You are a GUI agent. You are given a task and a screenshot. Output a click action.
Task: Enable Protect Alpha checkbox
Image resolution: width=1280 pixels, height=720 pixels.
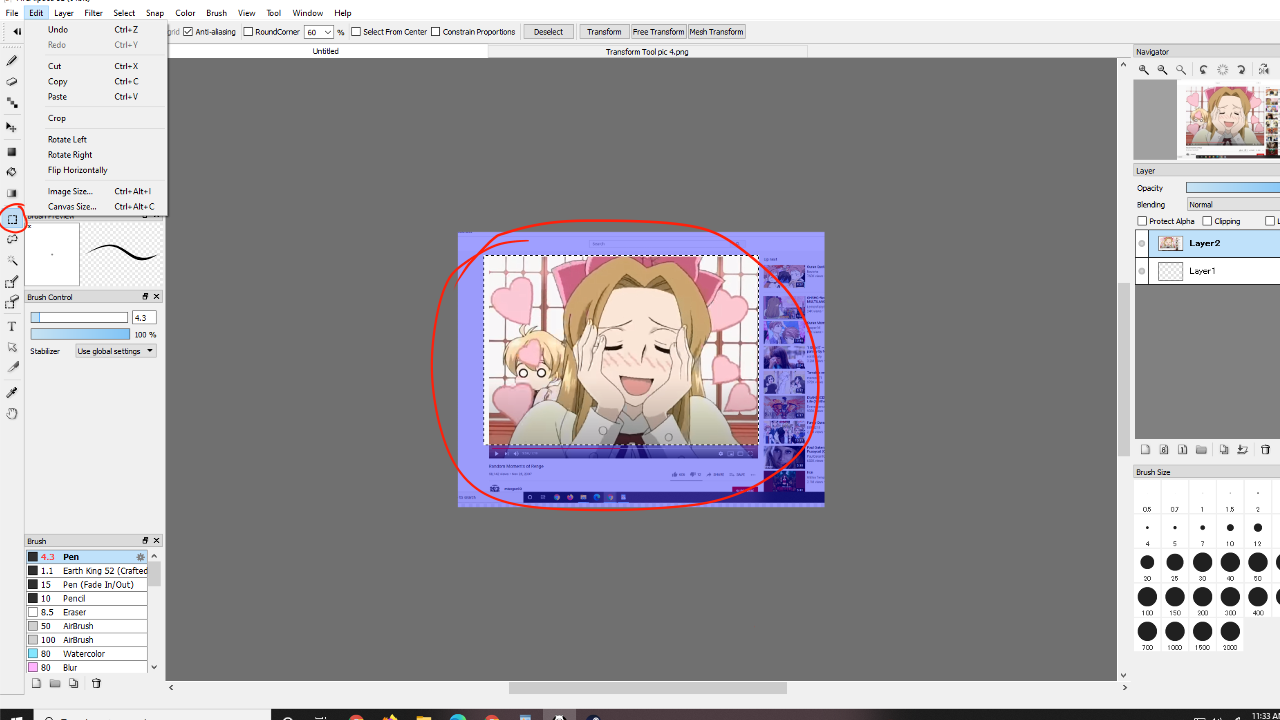point(1142,221)
